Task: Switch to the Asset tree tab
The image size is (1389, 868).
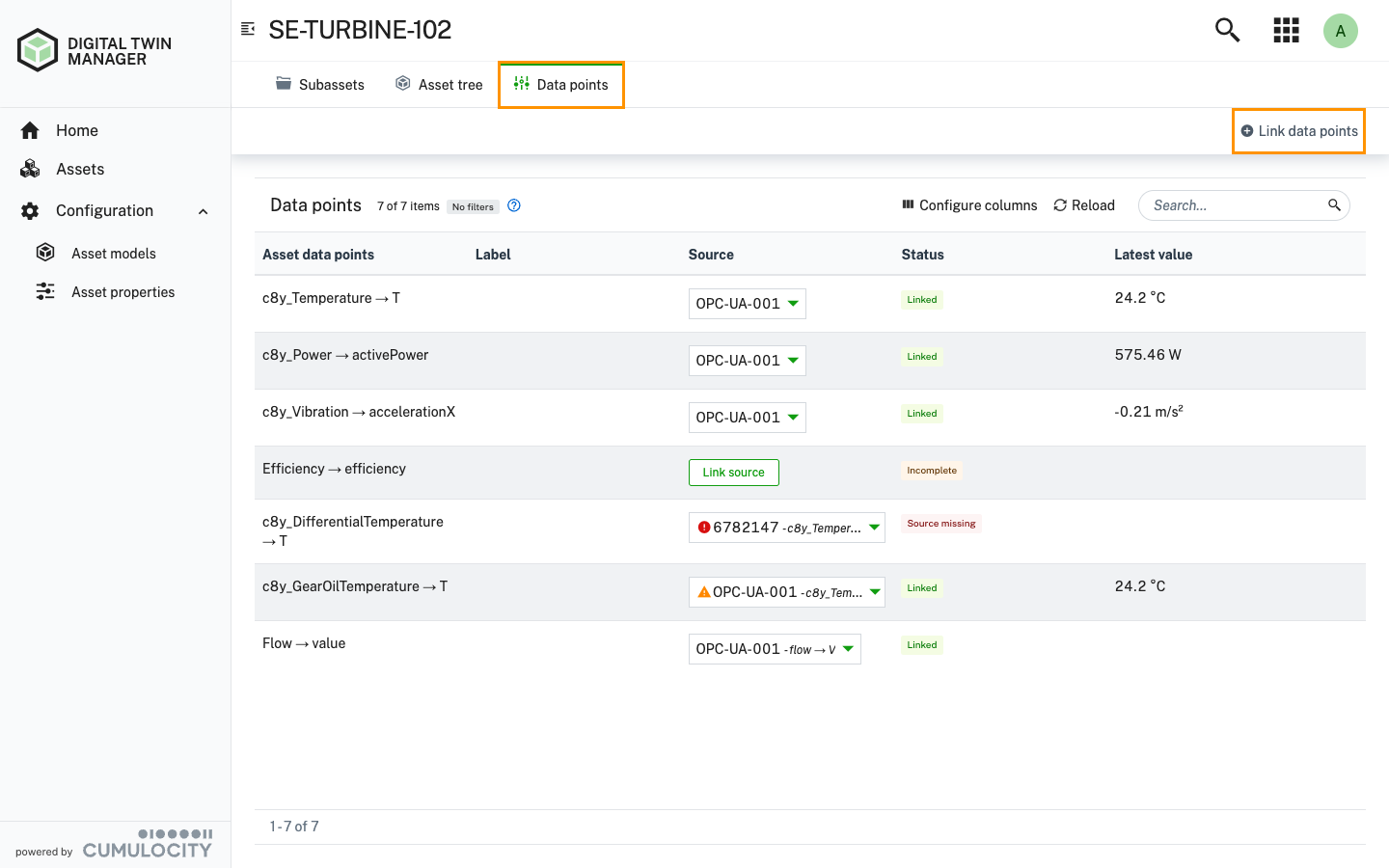Action: (438, 84)
